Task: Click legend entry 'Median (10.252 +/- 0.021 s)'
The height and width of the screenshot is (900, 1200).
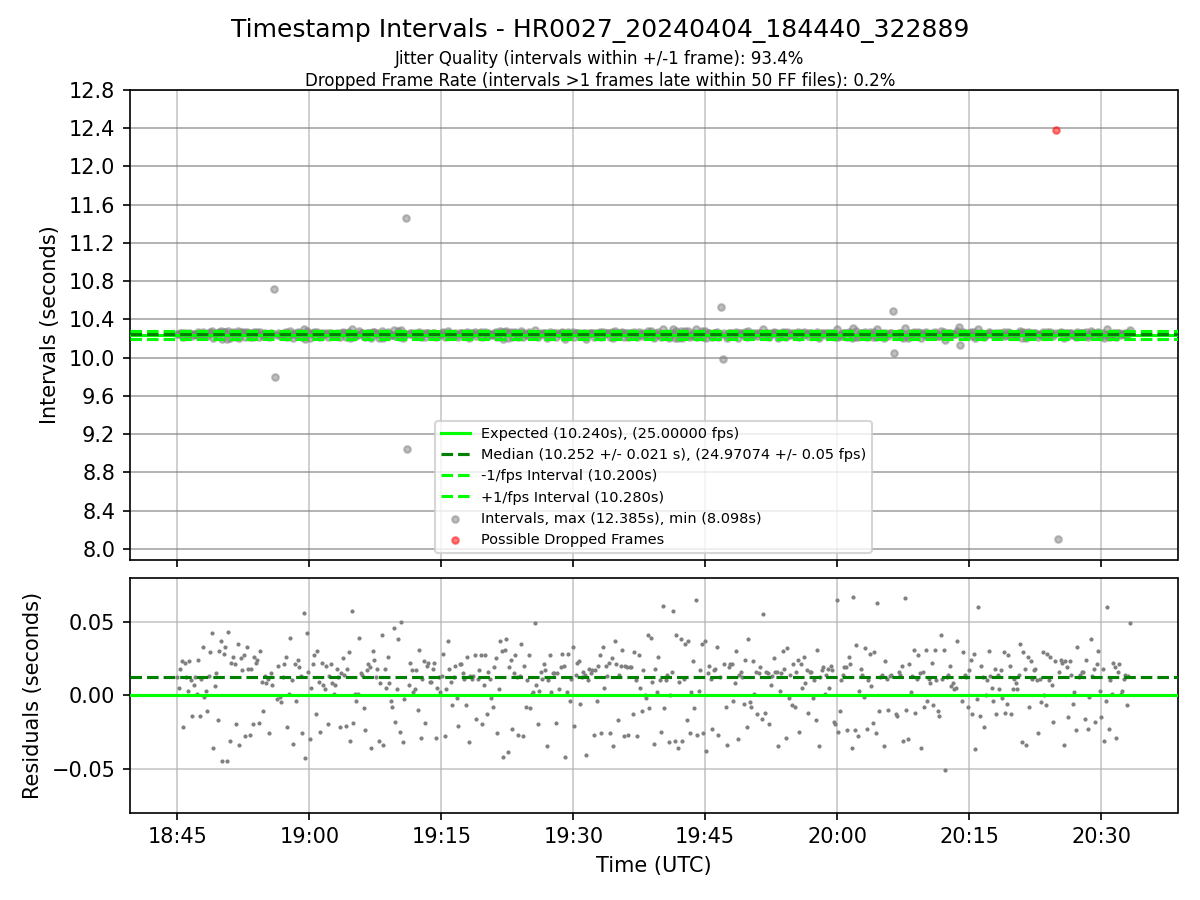Action: [673, 454]
